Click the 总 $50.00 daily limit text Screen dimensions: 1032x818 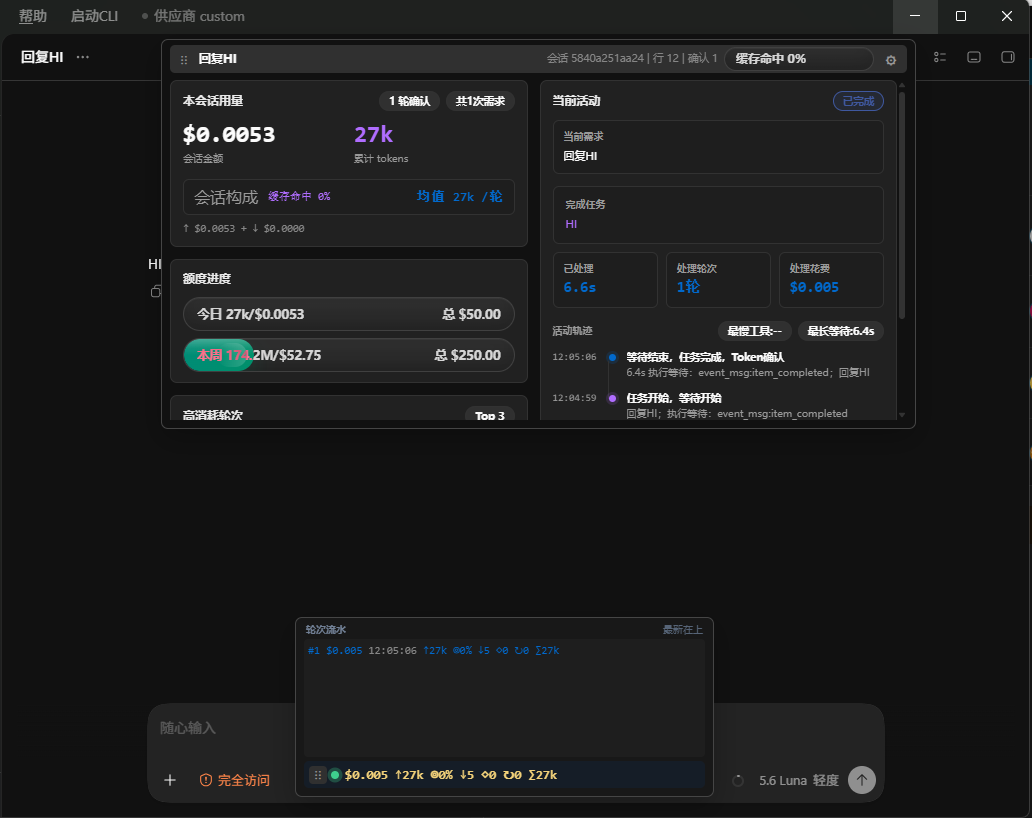[x=471, y=315]
